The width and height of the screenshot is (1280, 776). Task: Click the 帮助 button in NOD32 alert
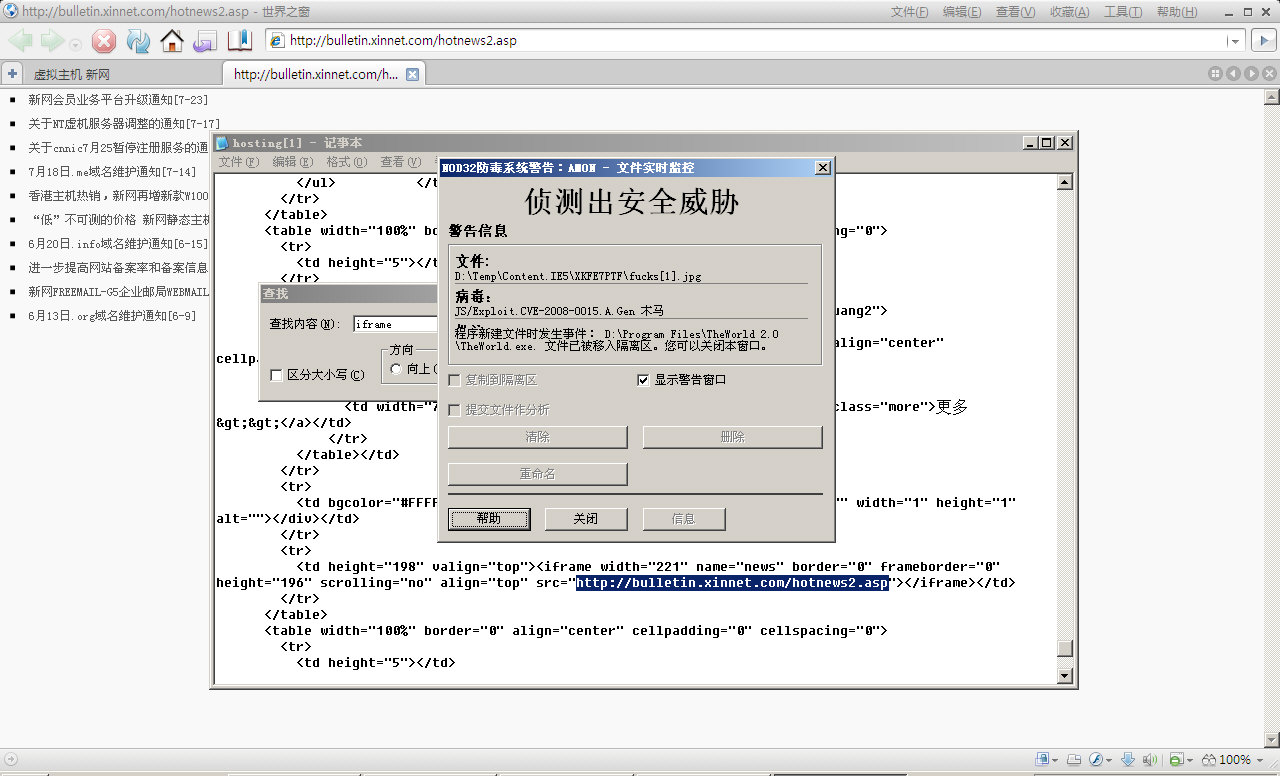click(489, 519)
